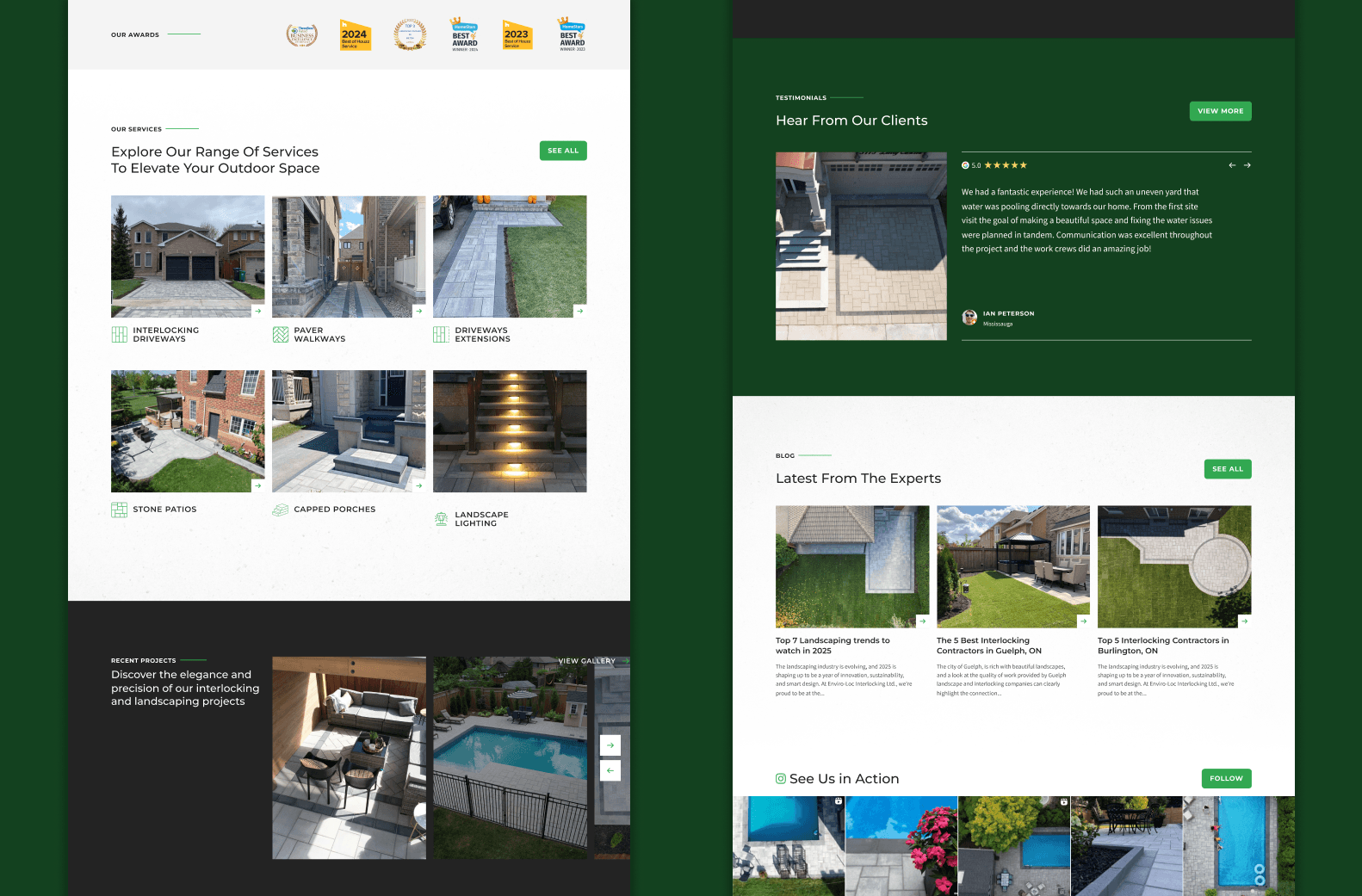Click the Business Excellence award badge
Viewport: 1362px width, 896px height.
tap(301, 34)
